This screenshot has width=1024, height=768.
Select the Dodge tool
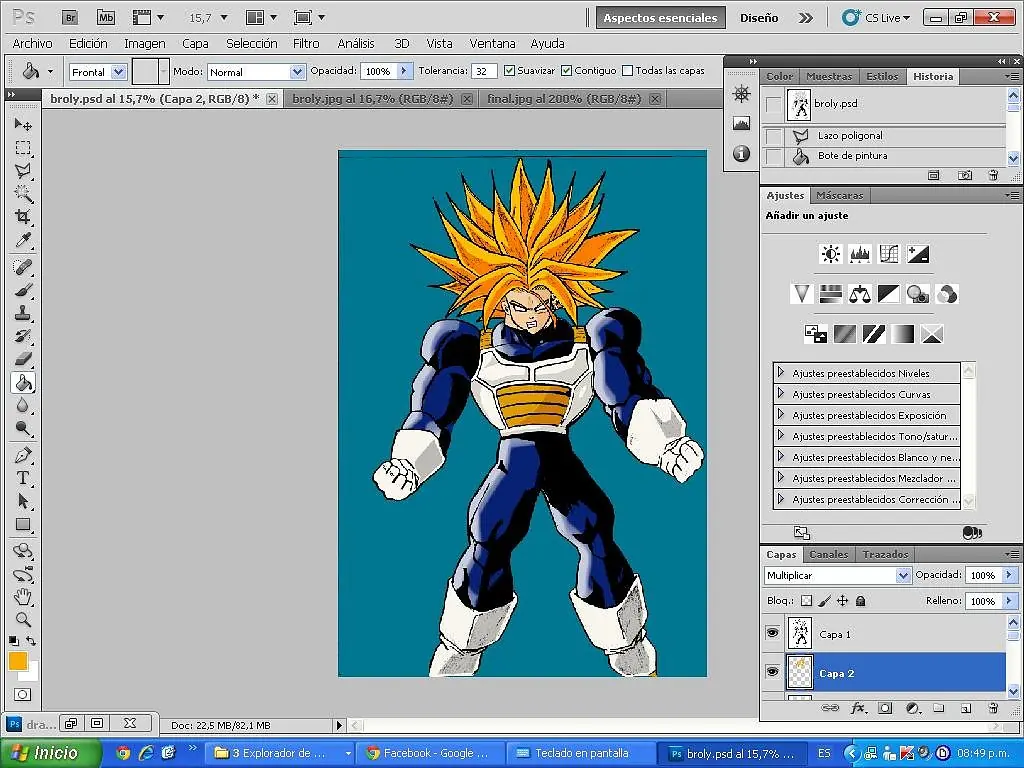click(x=23, y=428)
